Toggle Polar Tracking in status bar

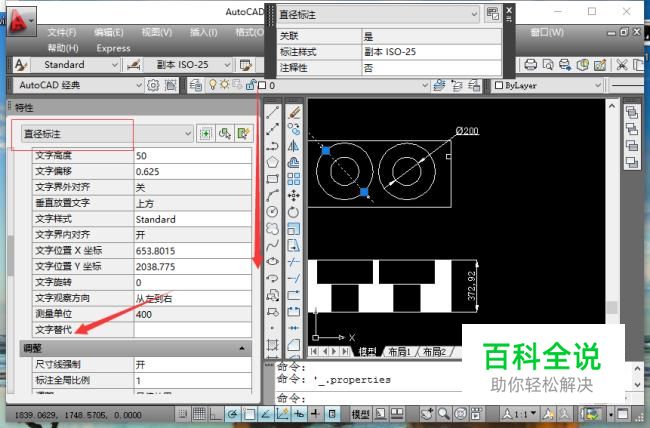[233, 413]
